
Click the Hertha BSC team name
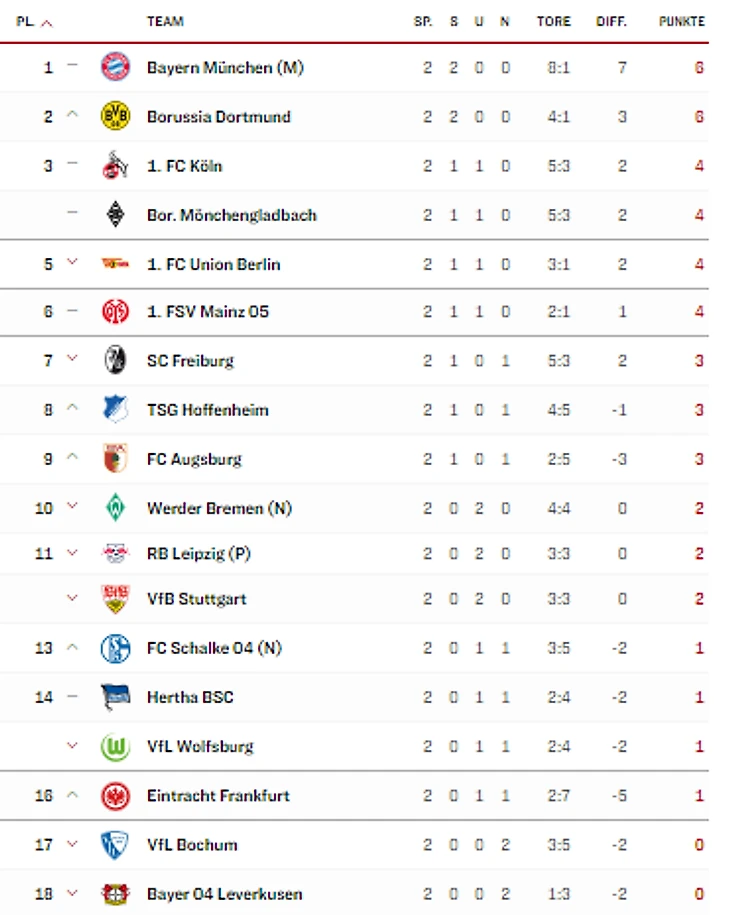[x=190, y=697]
